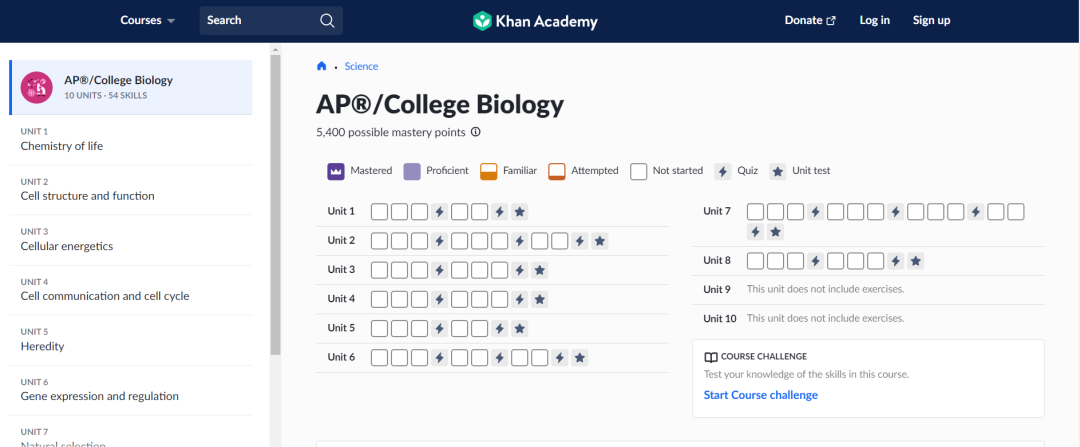Start the first Unit 3 quiz
Image resolution: width=1080 pixels, height=447 pixels.
439,270
